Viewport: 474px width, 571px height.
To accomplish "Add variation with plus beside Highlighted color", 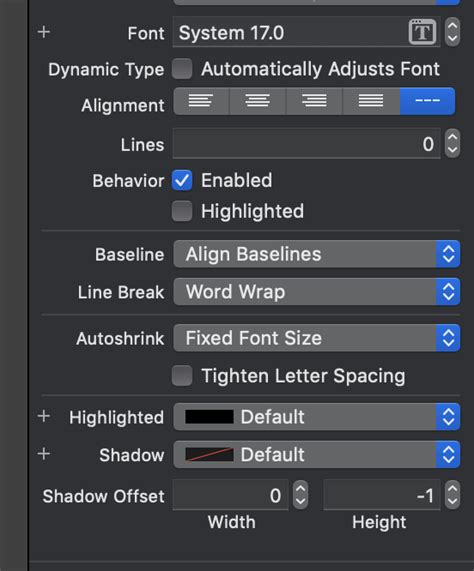I will point(44,416).
